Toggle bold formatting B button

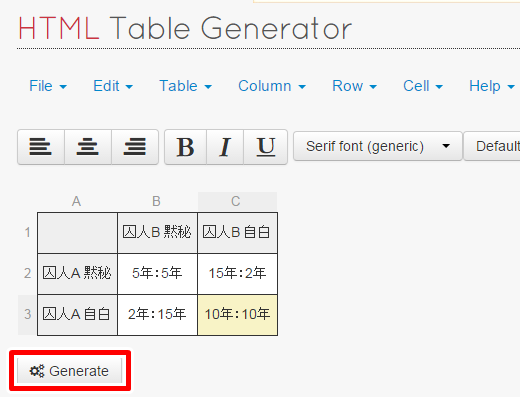click(185, 147)
